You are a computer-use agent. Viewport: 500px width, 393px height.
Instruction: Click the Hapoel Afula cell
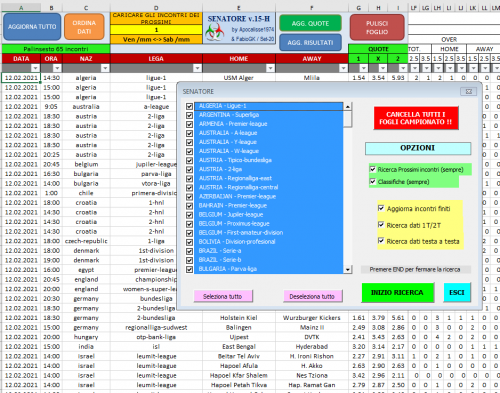[x=239, y=366]
